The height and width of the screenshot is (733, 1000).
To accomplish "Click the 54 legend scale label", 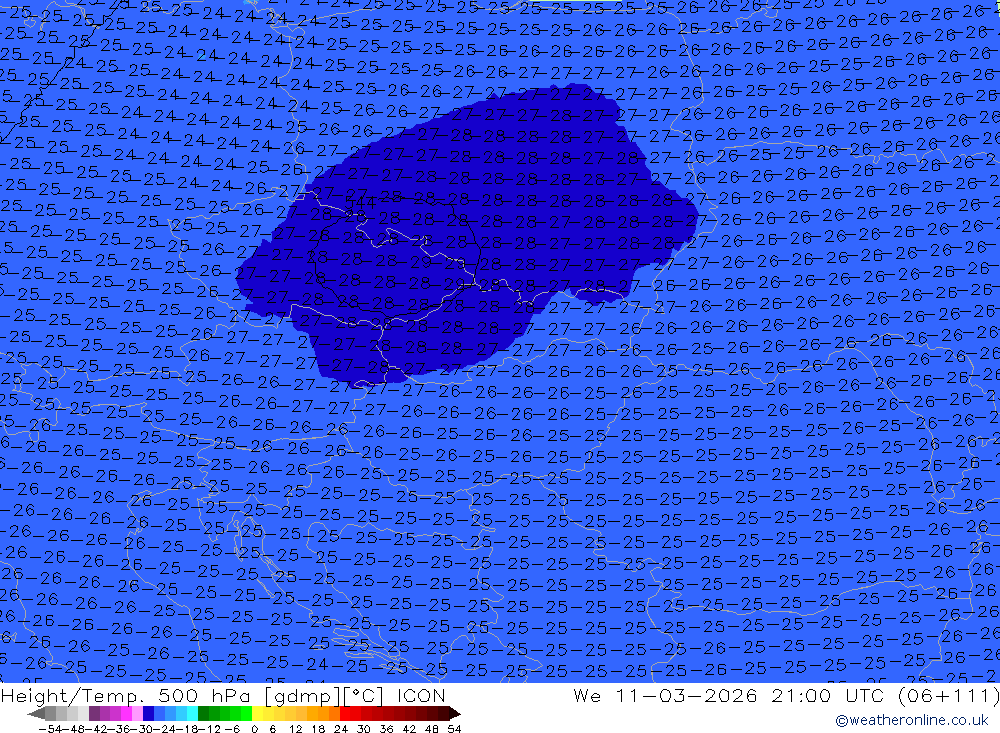I will pos(454,729).
